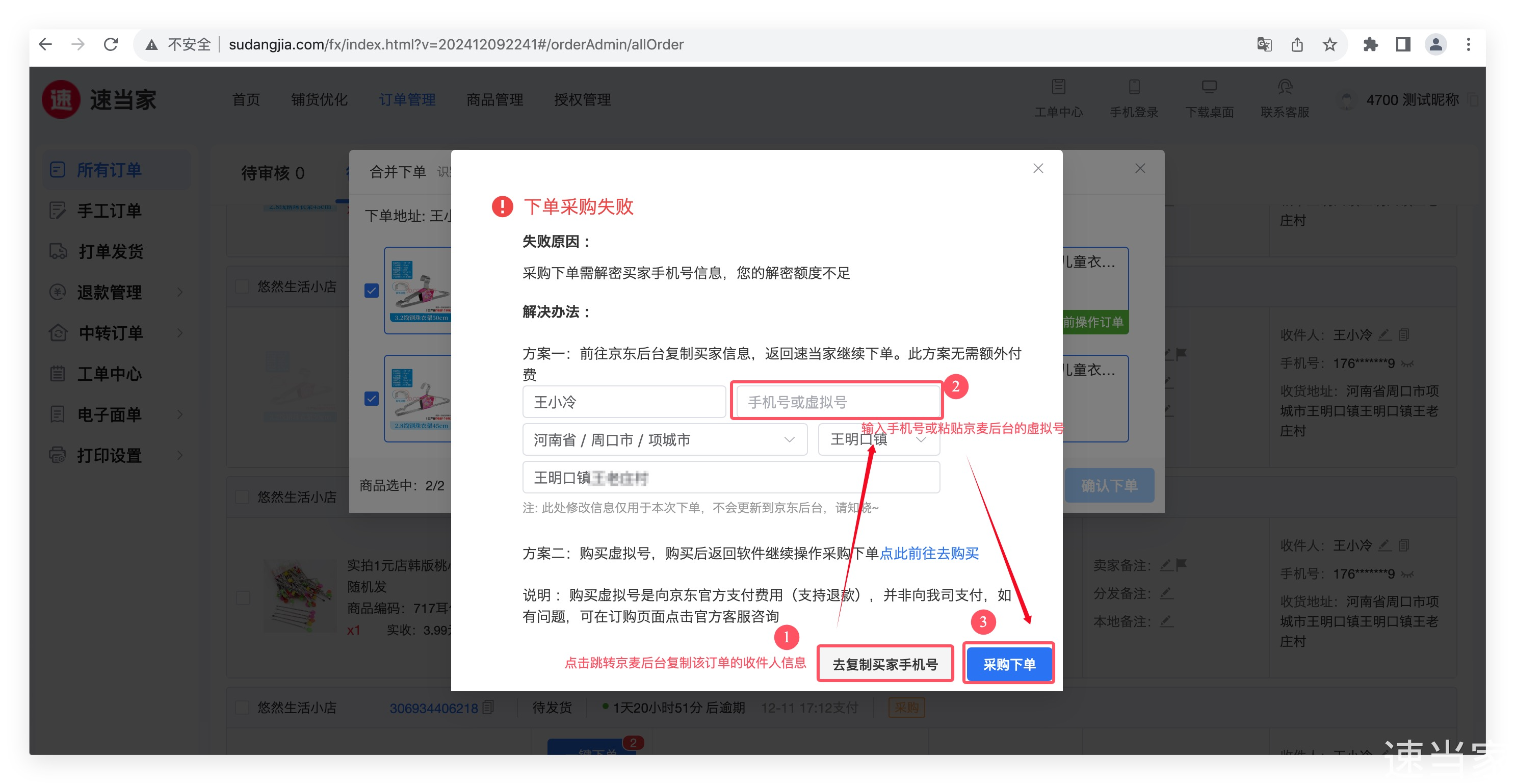Image resolution: width=1515 pixels, height=784 pixels.
Task: Click the Google Translate icon in address bar
Action: [1264, 44]
